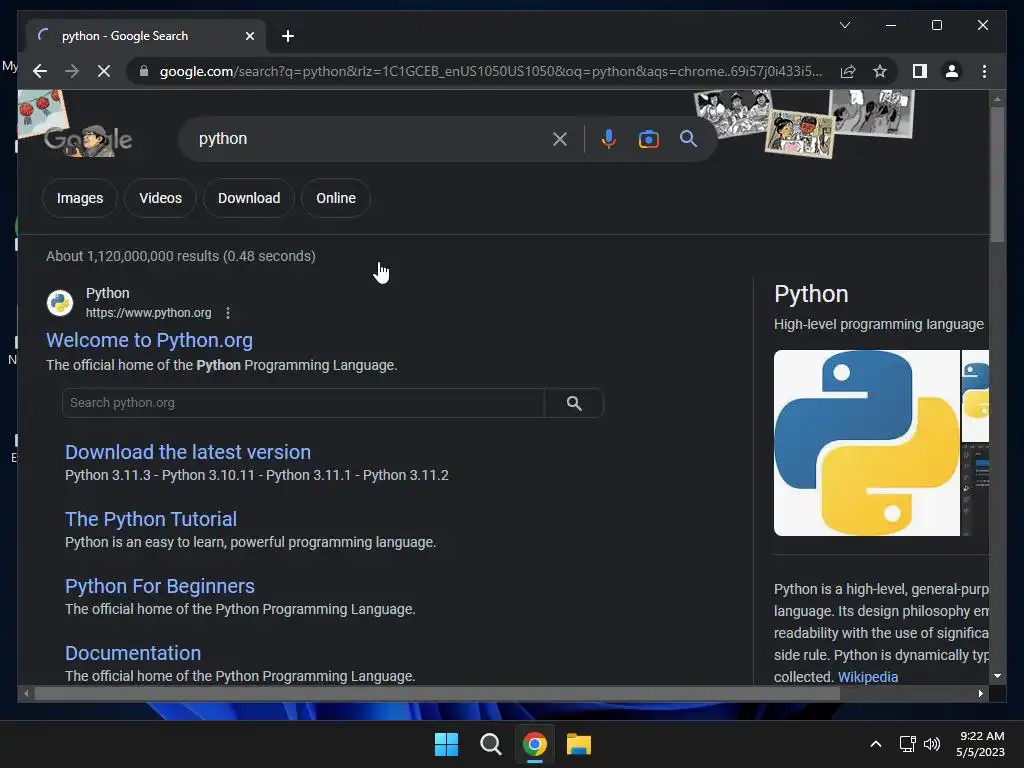This screenshot has height=768, width=1024.
Task: Close the python - Google Search tab
Action: [249, 36]
